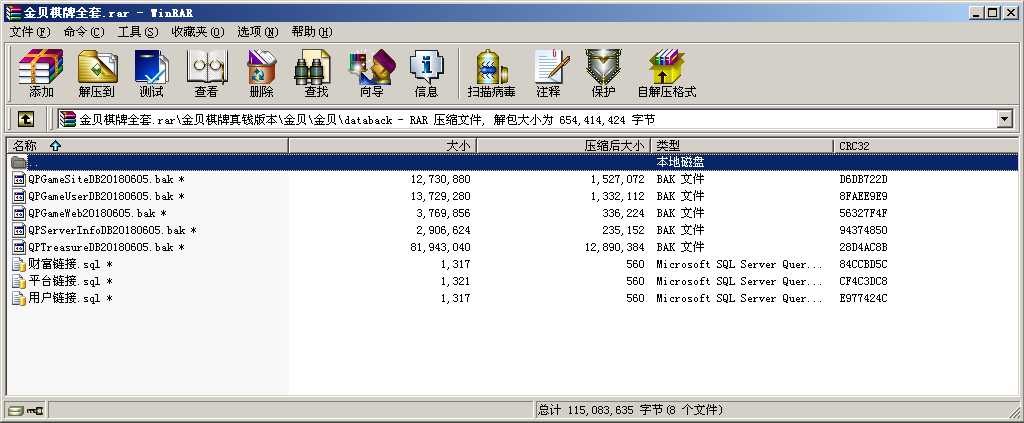
Task: Click the 用户链接.sql file icon
Action: tap(19, 298)
